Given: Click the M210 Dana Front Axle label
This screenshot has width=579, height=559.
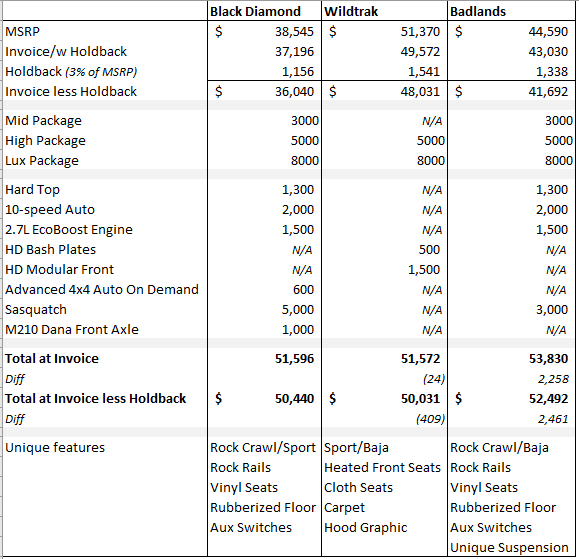Looking at the screenshot, I should [72, 329].
